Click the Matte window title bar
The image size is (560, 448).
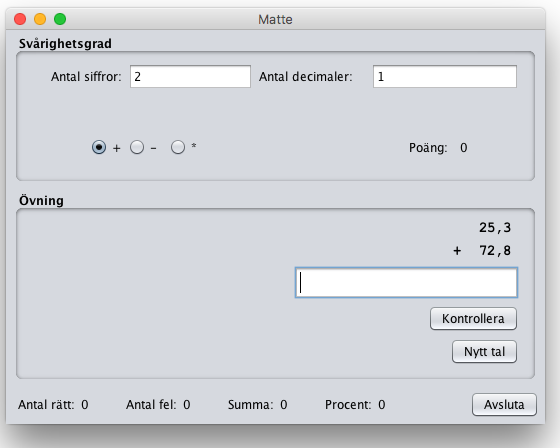[275, 19]
